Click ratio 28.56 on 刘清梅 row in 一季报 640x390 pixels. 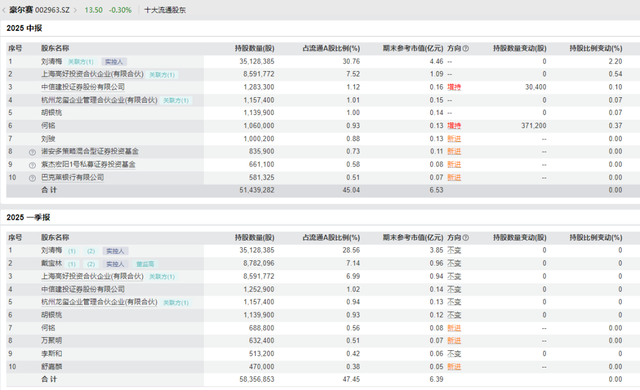coord(351,250)
